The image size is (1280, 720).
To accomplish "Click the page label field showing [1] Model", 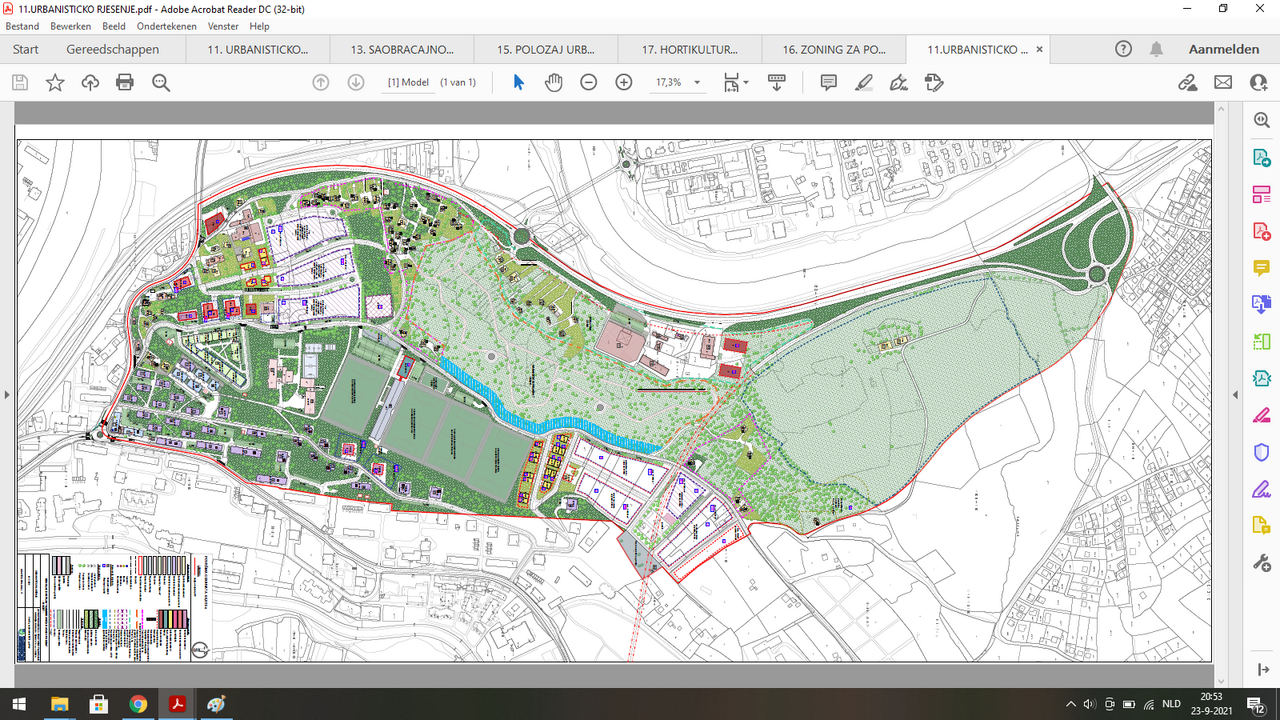I will pyautogui.click(x=409, y=82).
